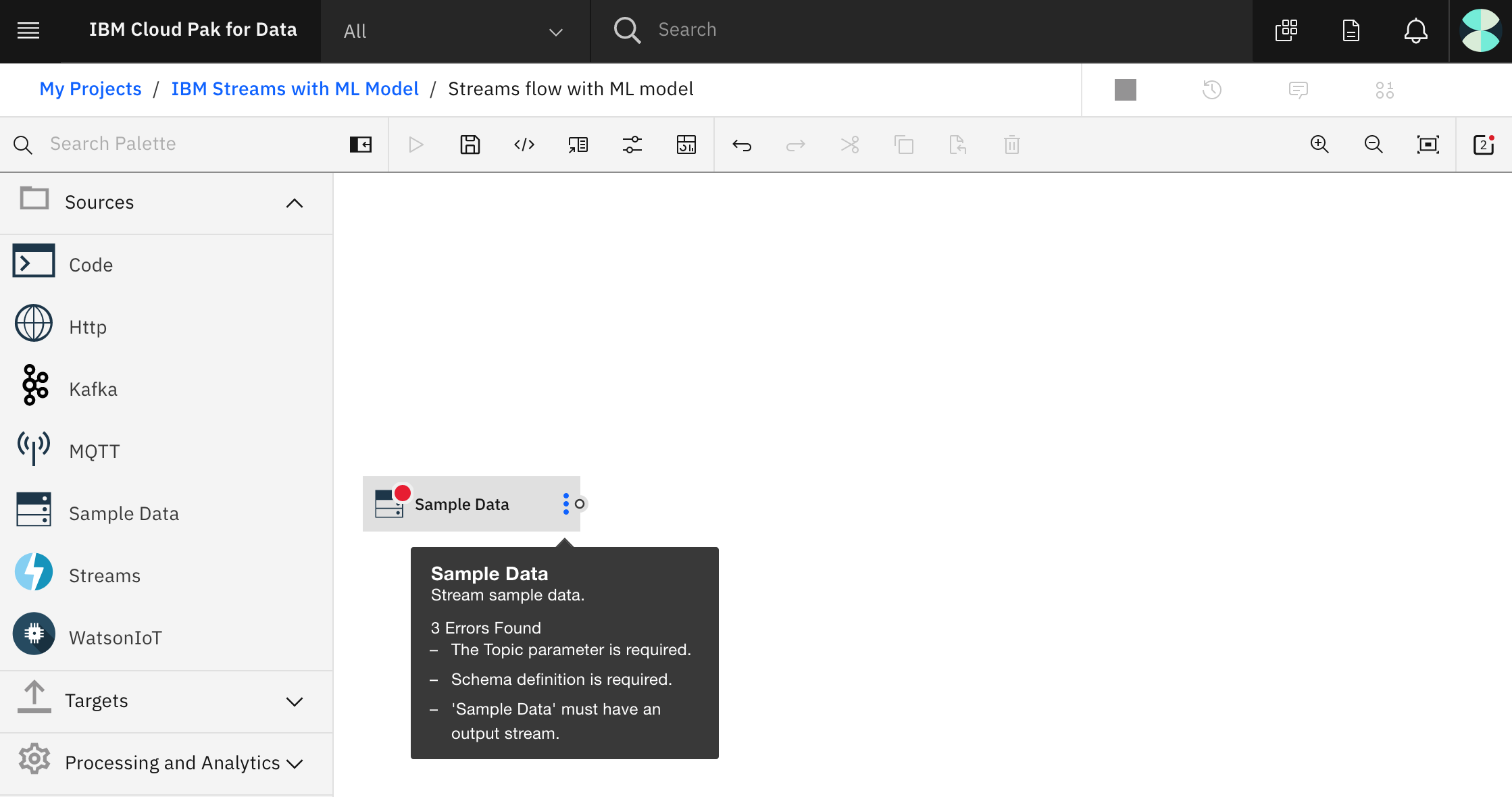Toggle the palette collapse icon
The width and height of the screenshot is (1512, 797).
[x=361, y=145]
